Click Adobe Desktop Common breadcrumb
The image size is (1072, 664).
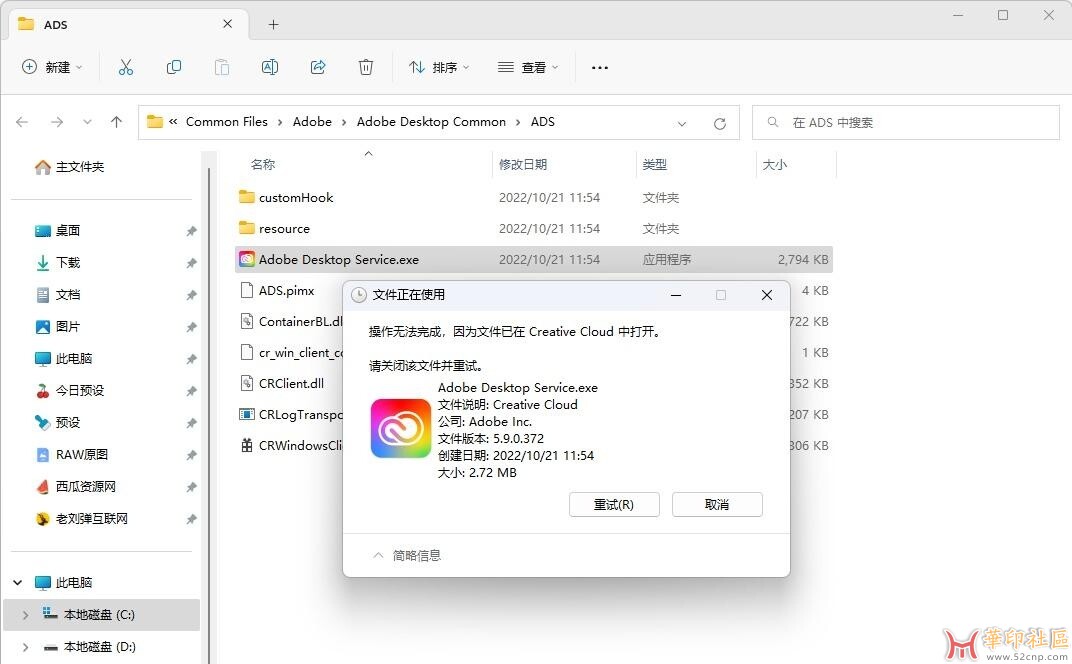431,122
